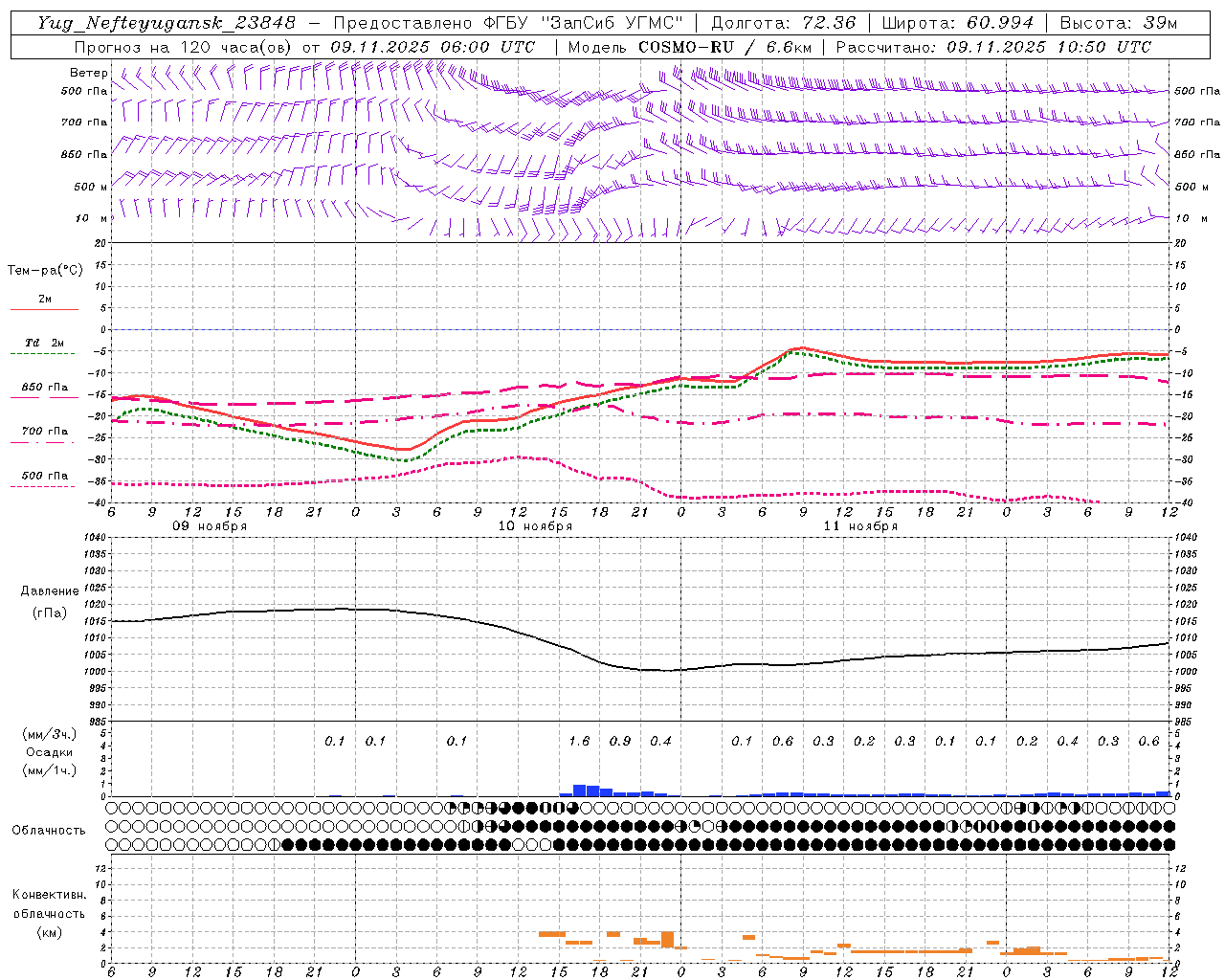Click the Облачность cloudiness label
1225x980 pixels.
[x=49, y=831]
